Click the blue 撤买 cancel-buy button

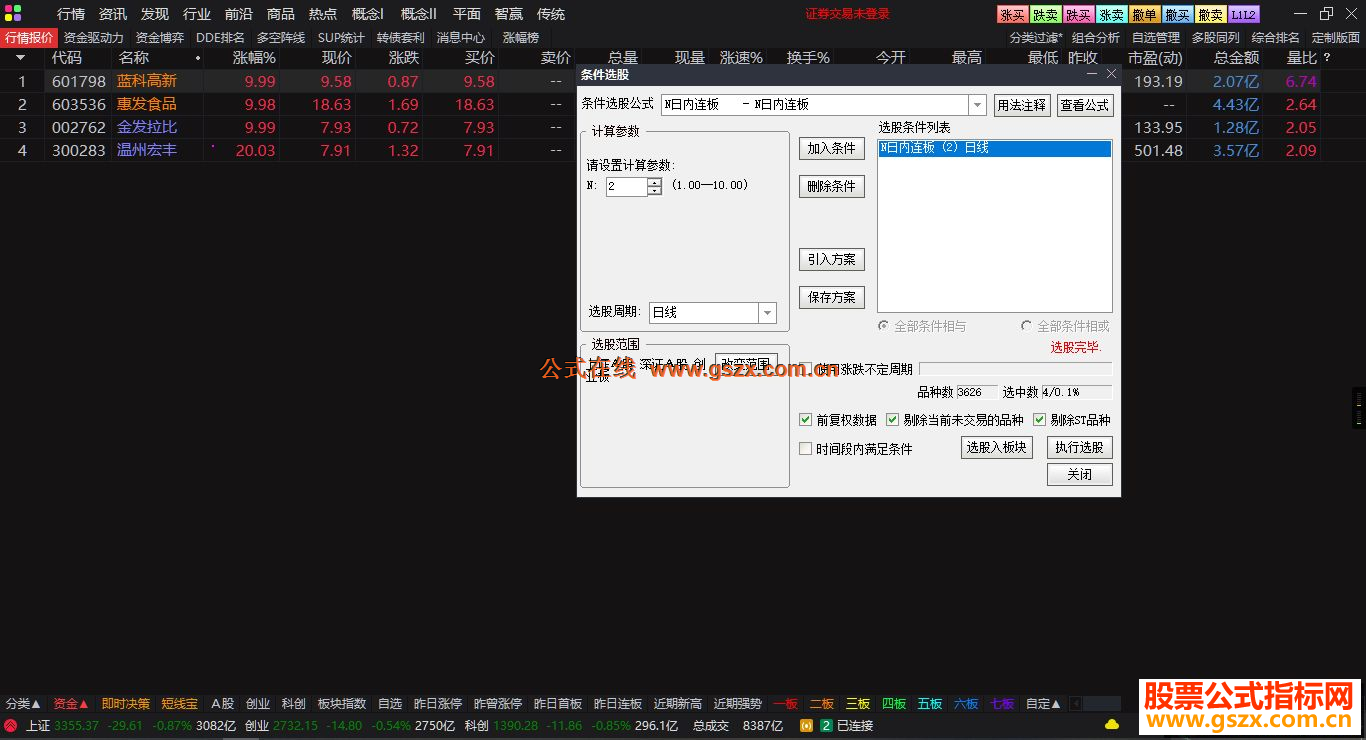(1177, 15)
